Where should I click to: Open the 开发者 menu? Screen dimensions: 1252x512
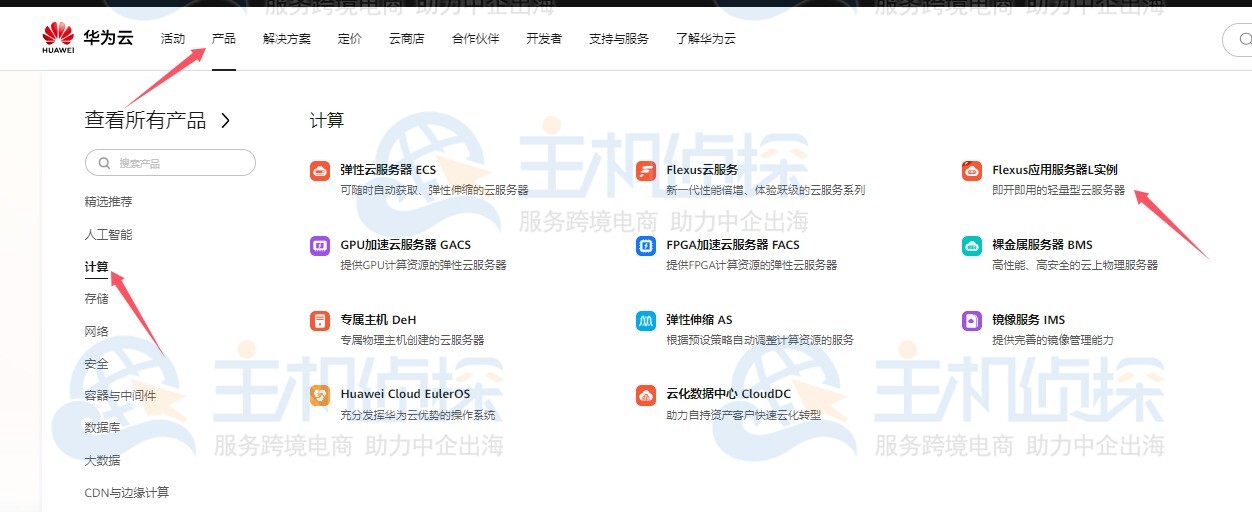tap(544, 39)
